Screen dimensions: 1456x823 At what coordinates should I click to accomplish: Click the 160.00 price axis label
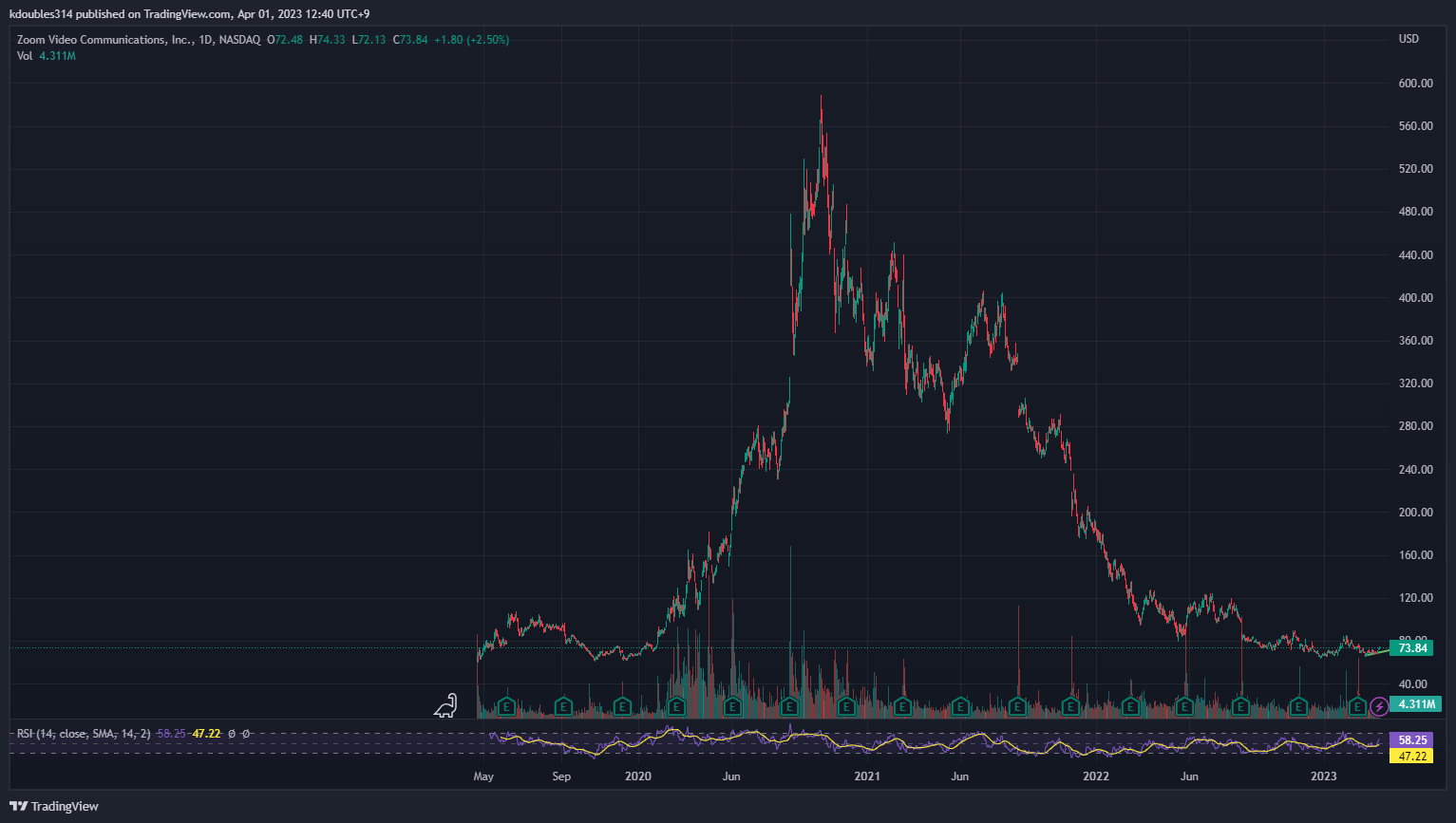tap(1415, 555)
